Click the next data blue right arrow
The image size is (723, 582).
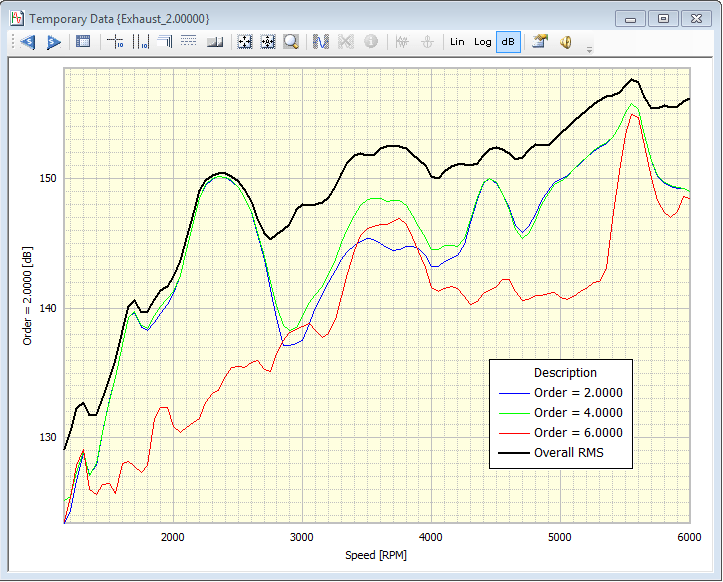coord(54,42)
